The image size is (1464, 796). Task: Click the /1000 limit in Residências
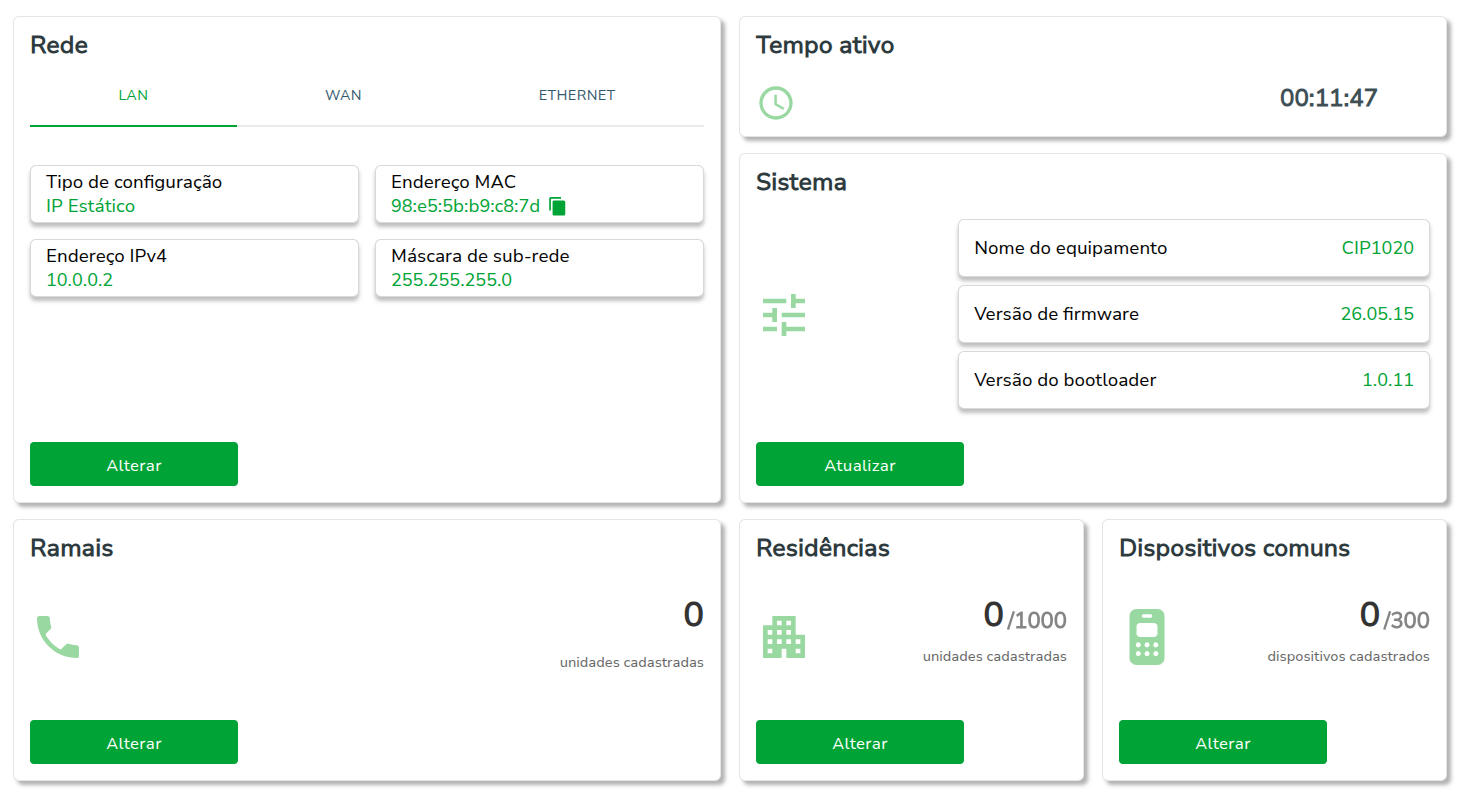click(1037, 621)
